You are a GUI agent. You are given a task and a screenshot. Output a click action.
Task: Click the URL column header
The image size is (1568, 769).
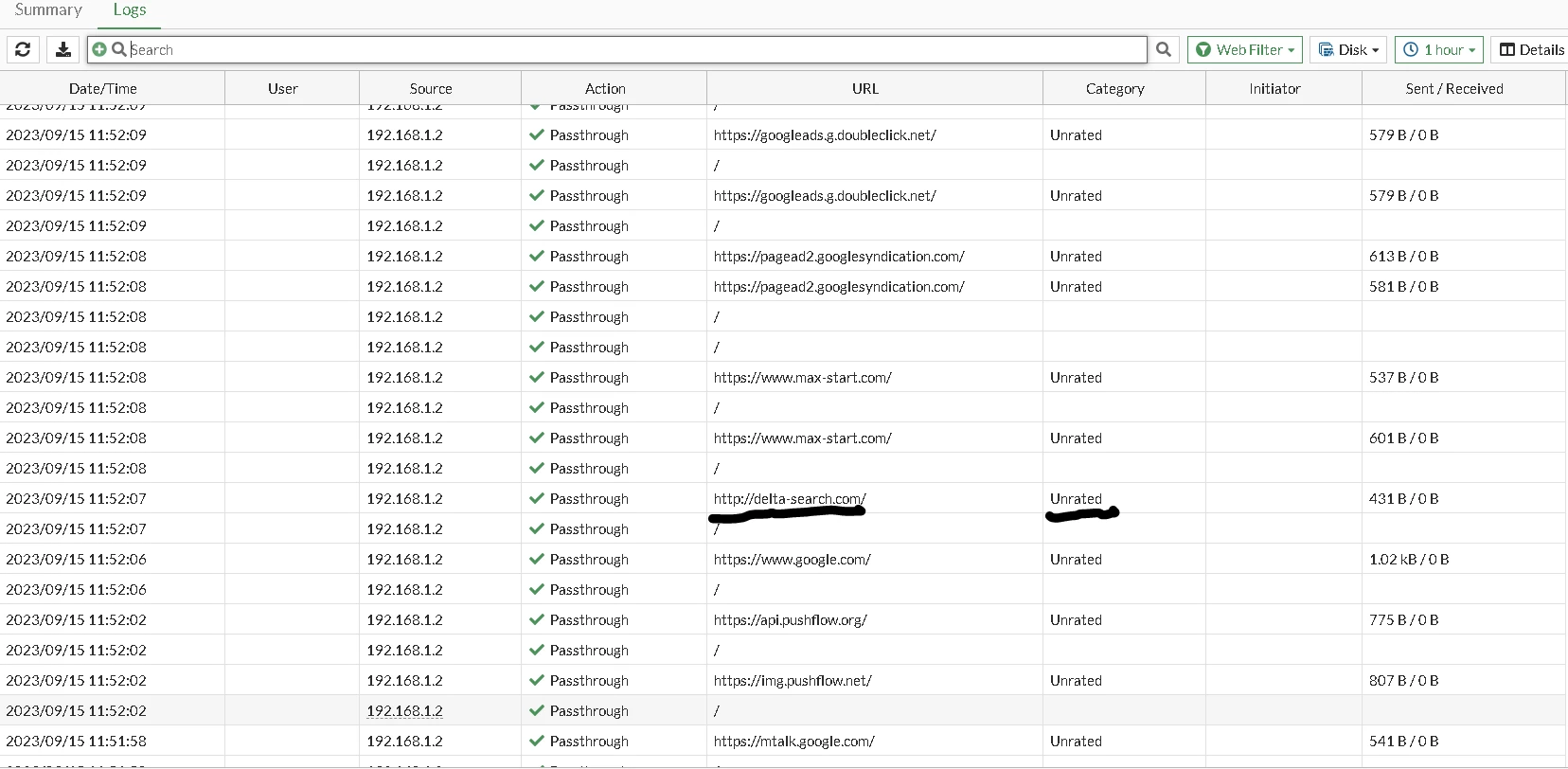tap(865, 88)
